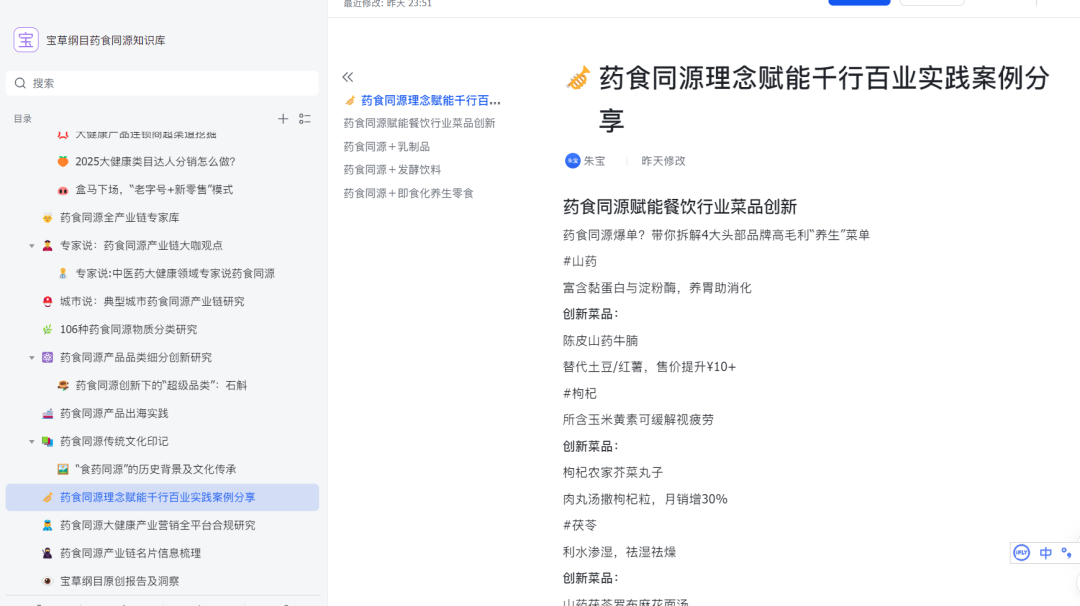Click the iFLY input method icon

[x=1021, y=552]
